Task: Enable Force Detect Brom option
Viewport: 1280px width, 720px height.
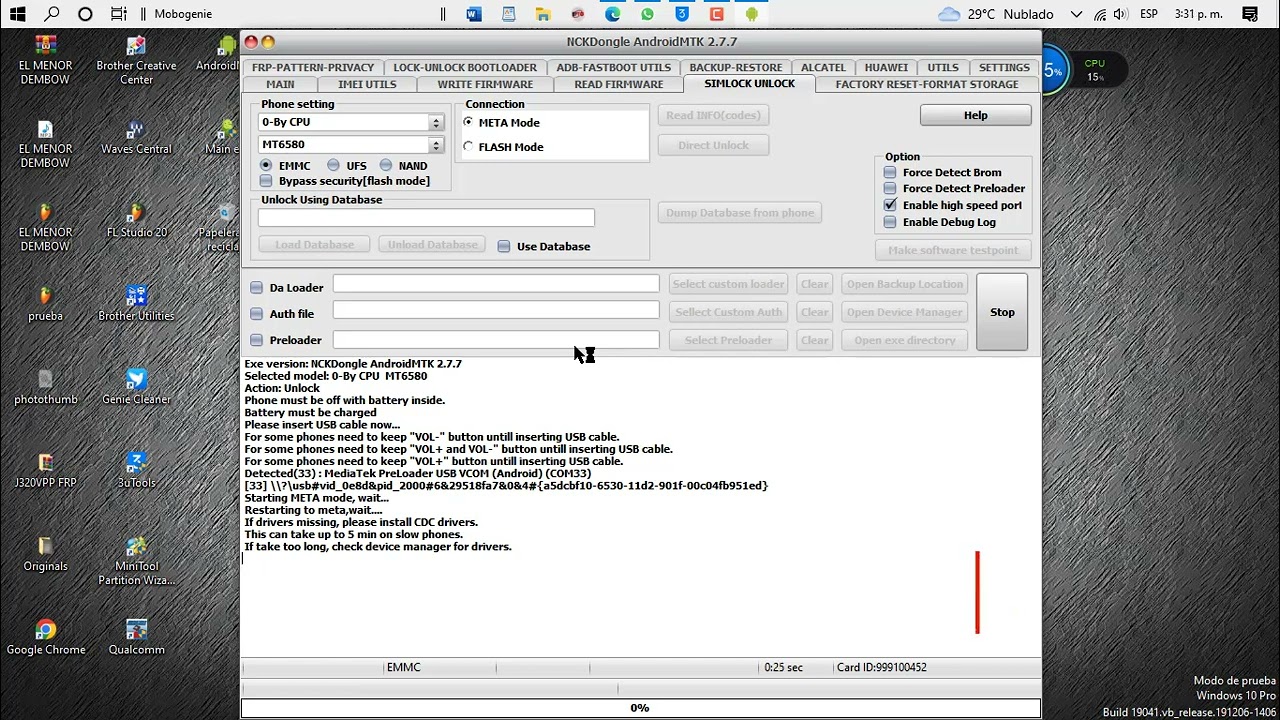Action: click(x=890, y=173)
